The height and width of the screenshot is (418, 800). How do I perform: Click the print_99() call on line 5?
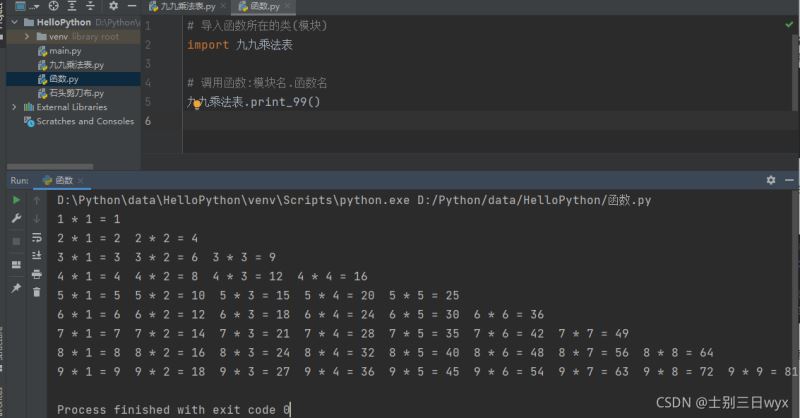(285, 102)
